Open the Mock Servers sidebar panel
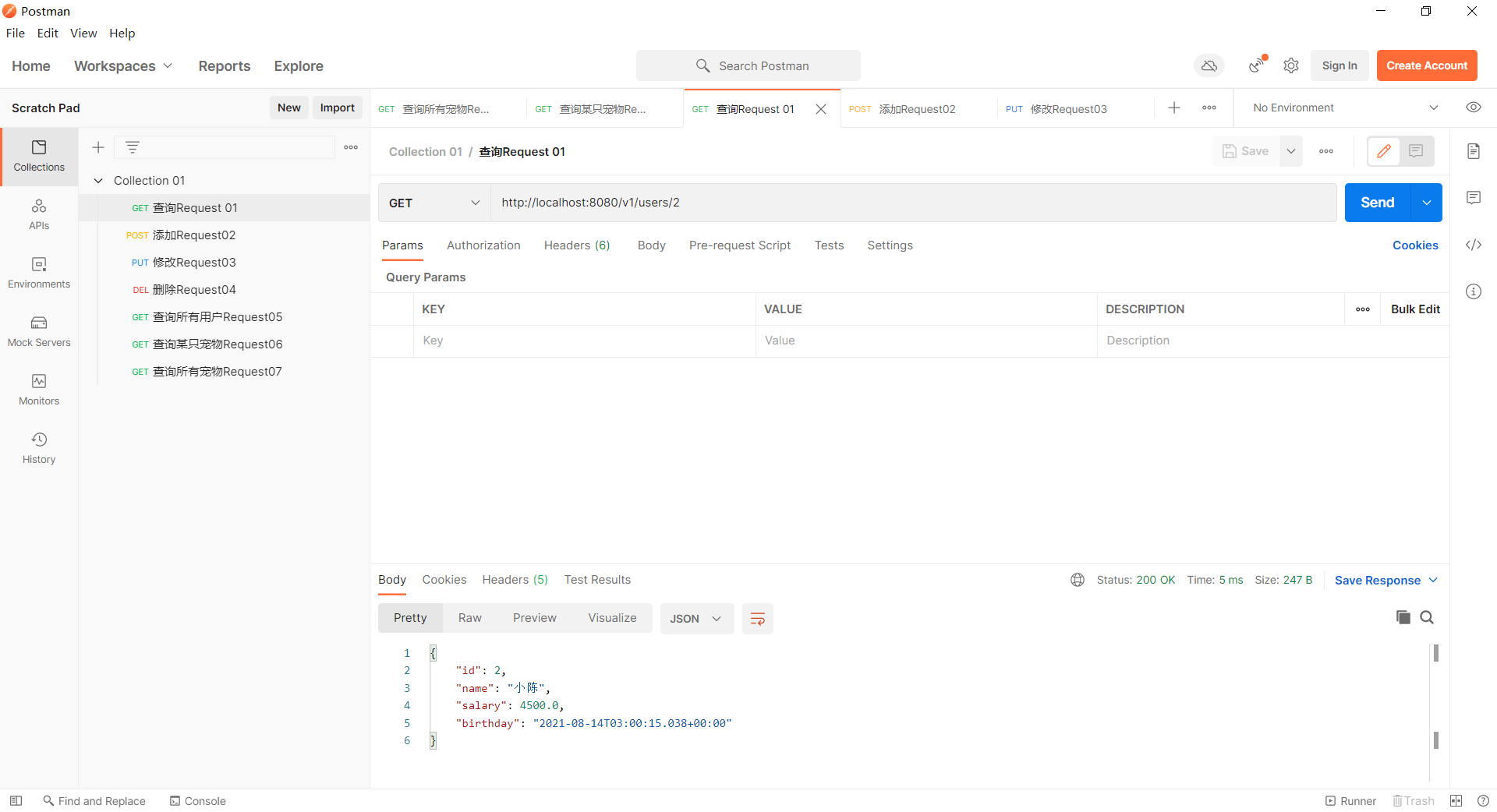 (39, 331)
